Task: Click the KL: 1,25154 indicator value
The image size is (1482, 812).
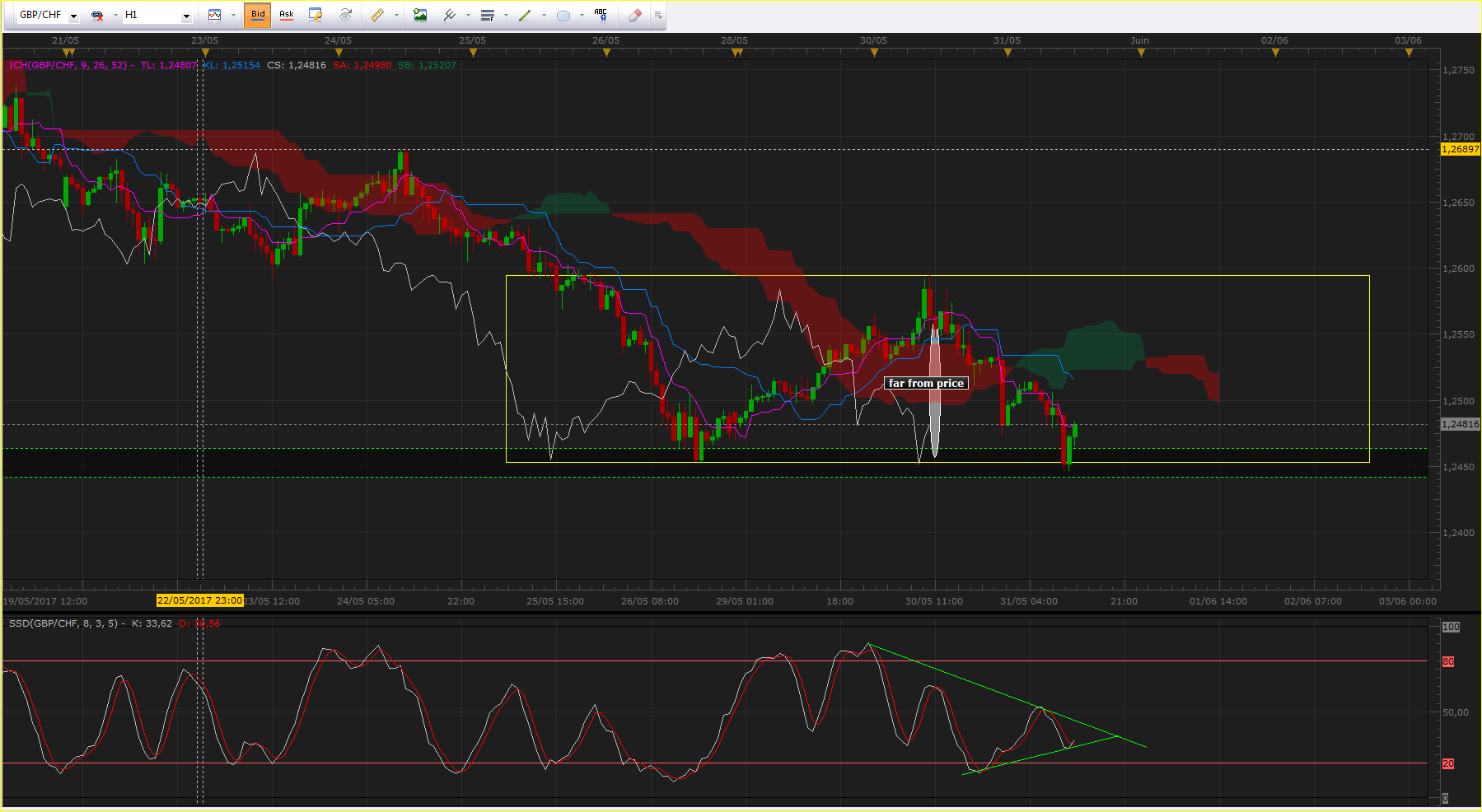Action: click(x=231, y=65)
